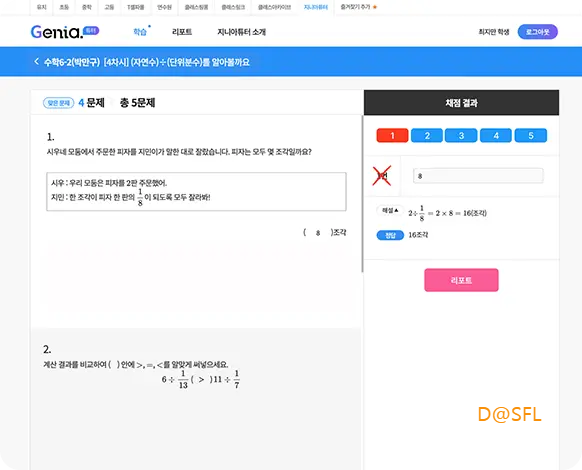Click the lesson title 수학6-2(박만구) [4차시]

point(147,62)
